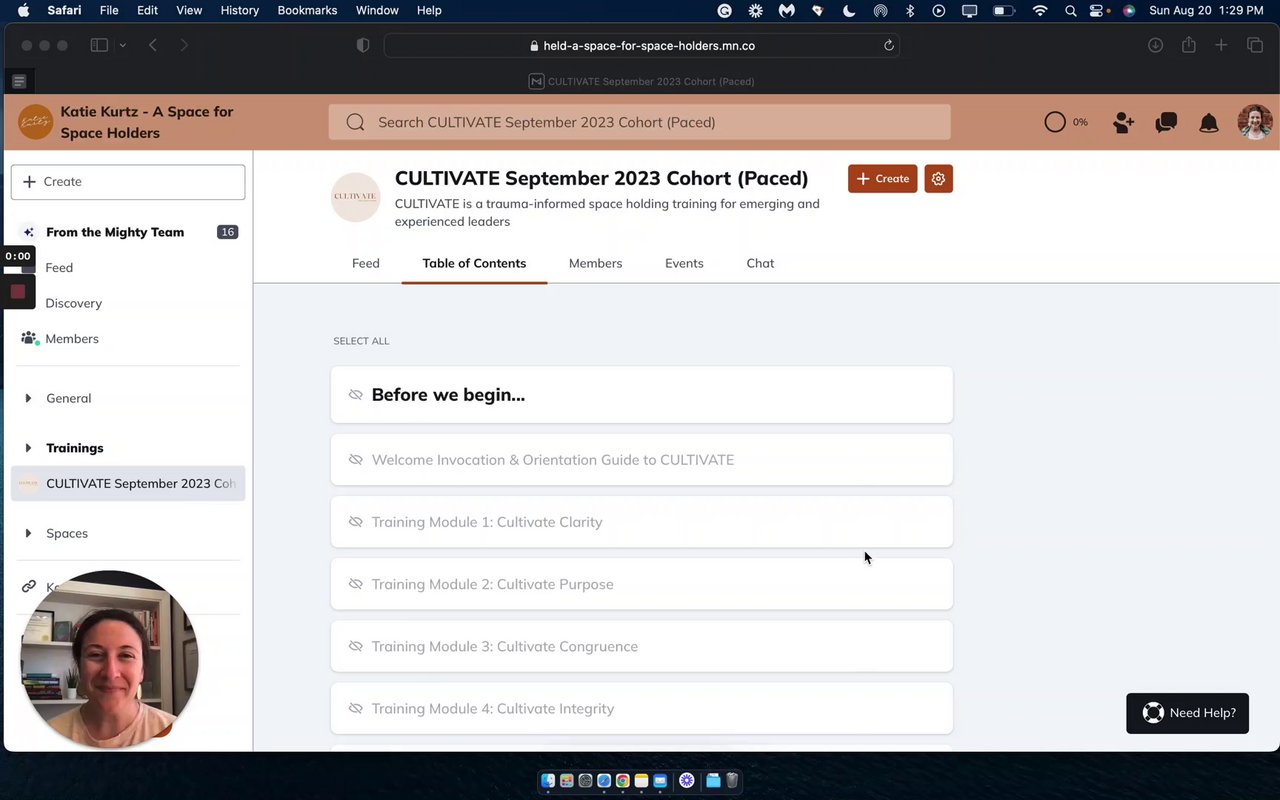Screen dimensions: 1280x800
Task: Select CULTIVATE September 2023 cohort in sidebar
Action: coord(128,483)
